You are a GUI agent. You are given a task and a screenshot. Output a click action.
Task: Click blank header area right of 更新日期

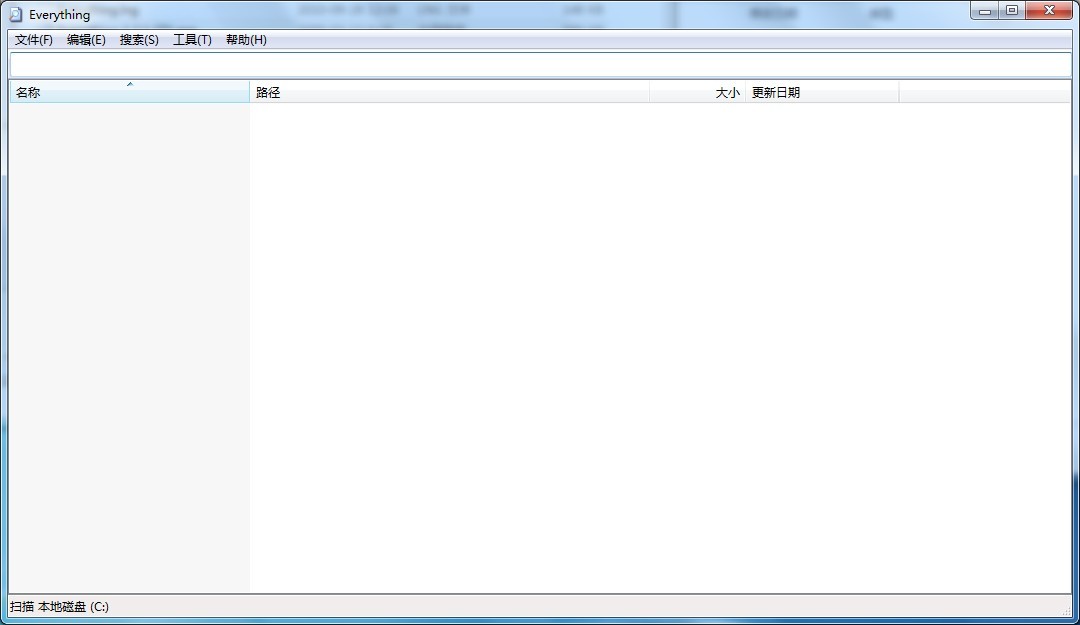pos(984,93)
